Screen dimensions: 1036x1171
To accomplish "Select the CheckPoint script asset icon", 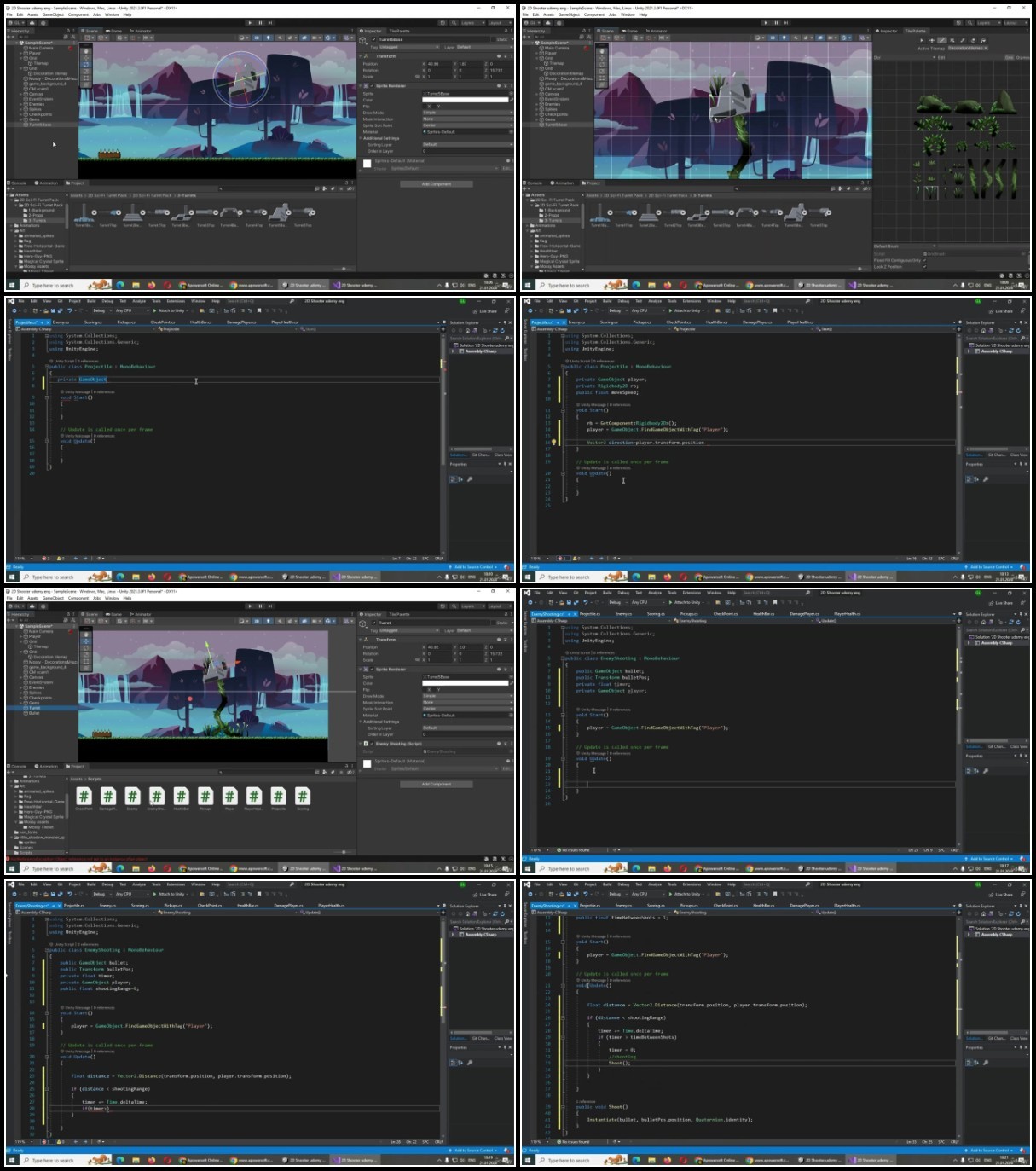I will (84, 797).
